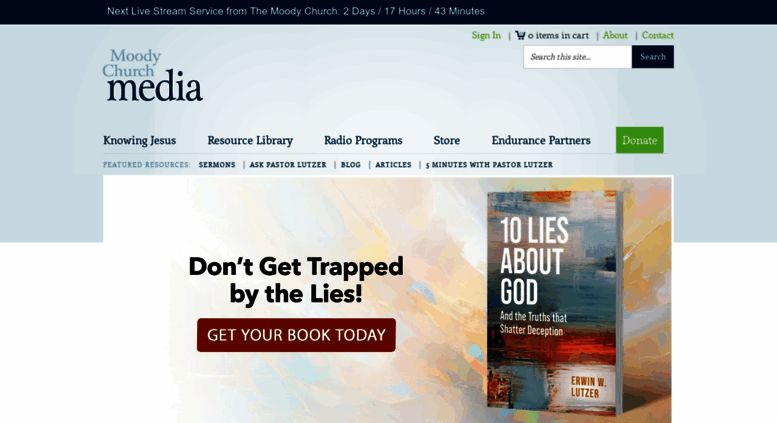Open the Articles featured link
This screenshot has width=777, height=423.
pos(393,164)
